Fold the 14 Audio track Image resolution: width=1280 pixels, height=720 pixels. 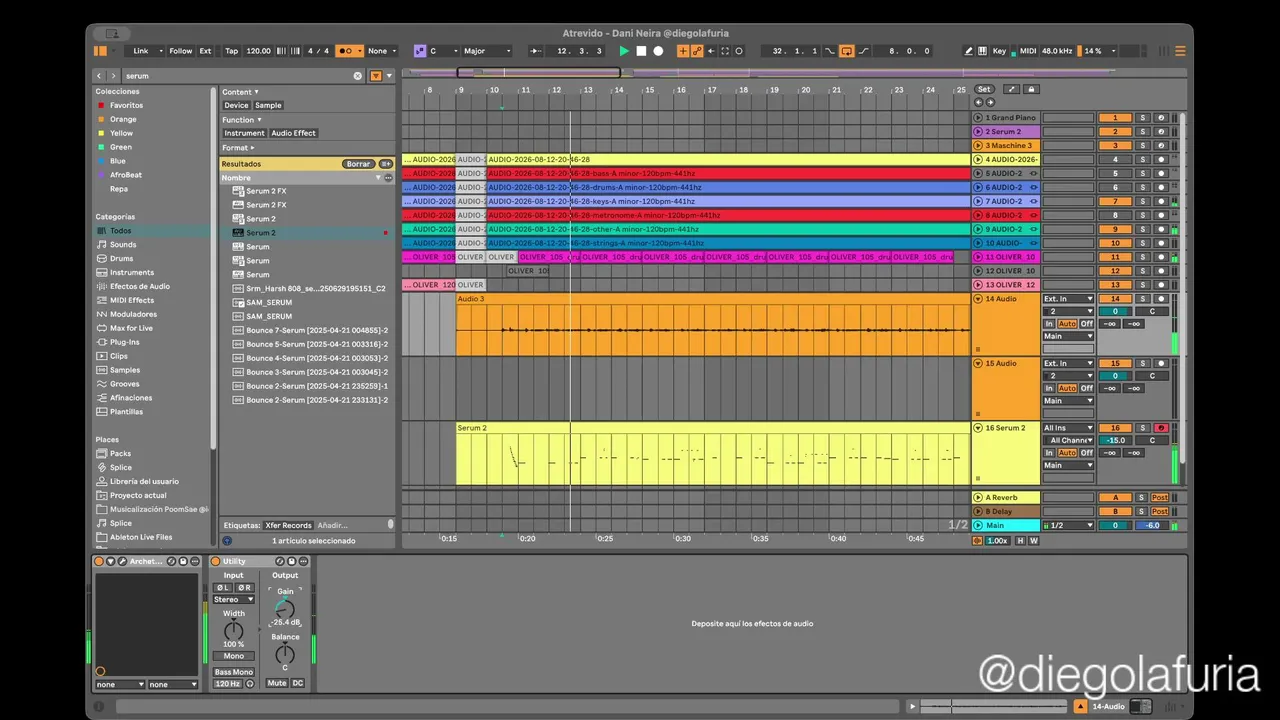(x=978, y=299)
